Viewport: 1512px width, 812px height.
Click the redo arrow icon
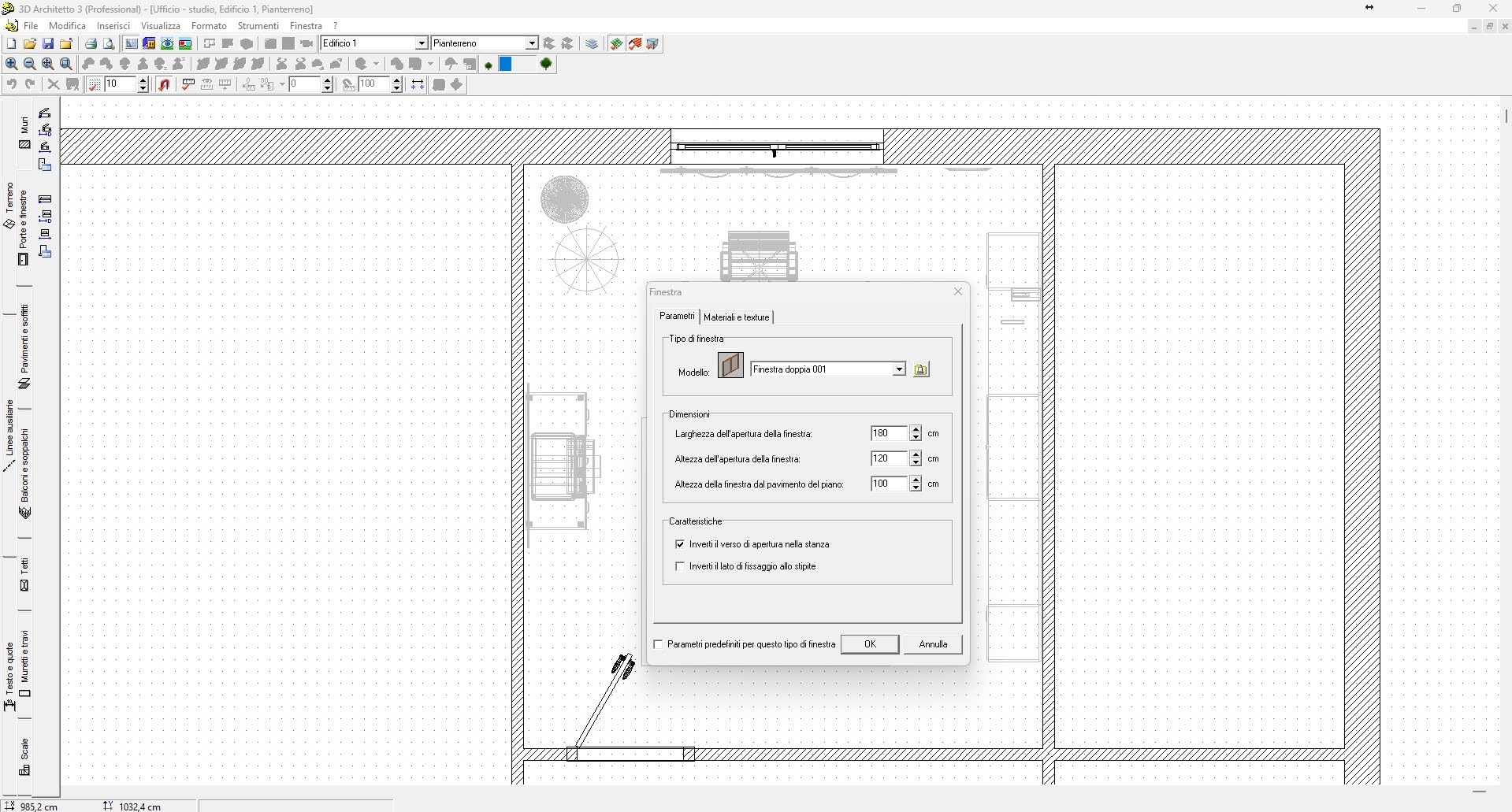pos(30,85)
